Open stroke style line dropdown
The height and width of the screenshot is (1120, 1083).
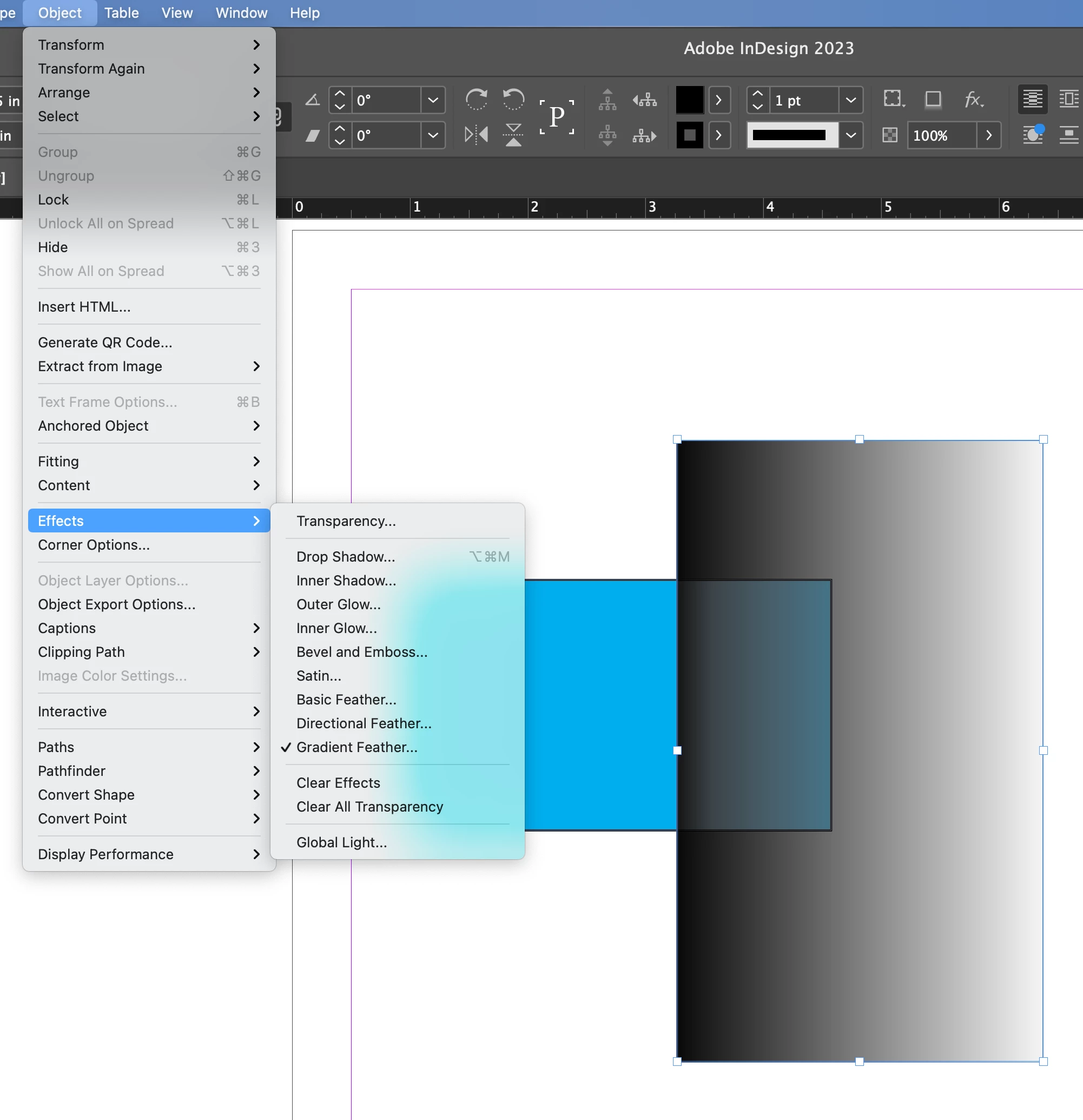(850, 135)
